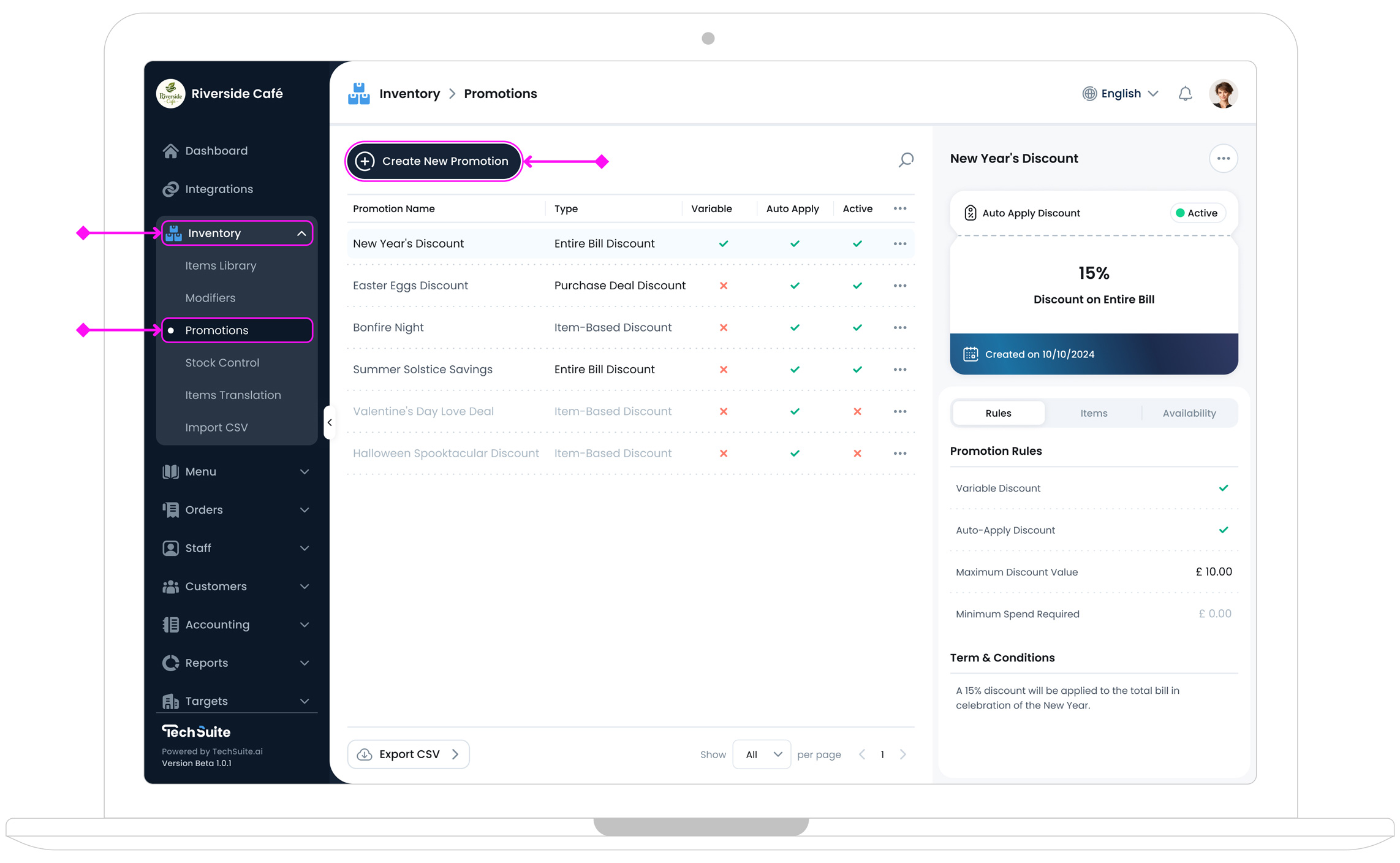Click the Auto Apply checkmark for Bonfire Night

[795, 327]
